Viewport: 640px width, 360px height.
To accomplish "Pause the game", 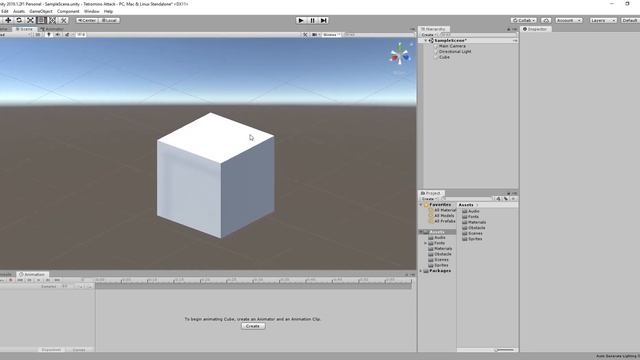I will point(312,20).
